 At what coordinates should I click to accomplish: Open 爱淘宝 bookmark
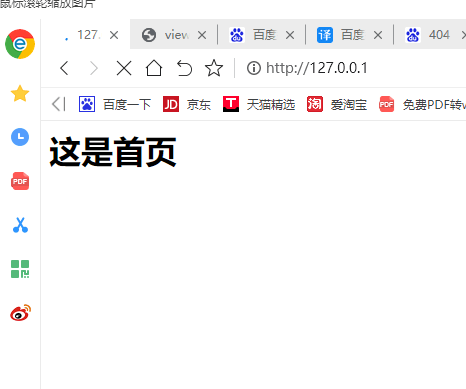coord(337,104)
